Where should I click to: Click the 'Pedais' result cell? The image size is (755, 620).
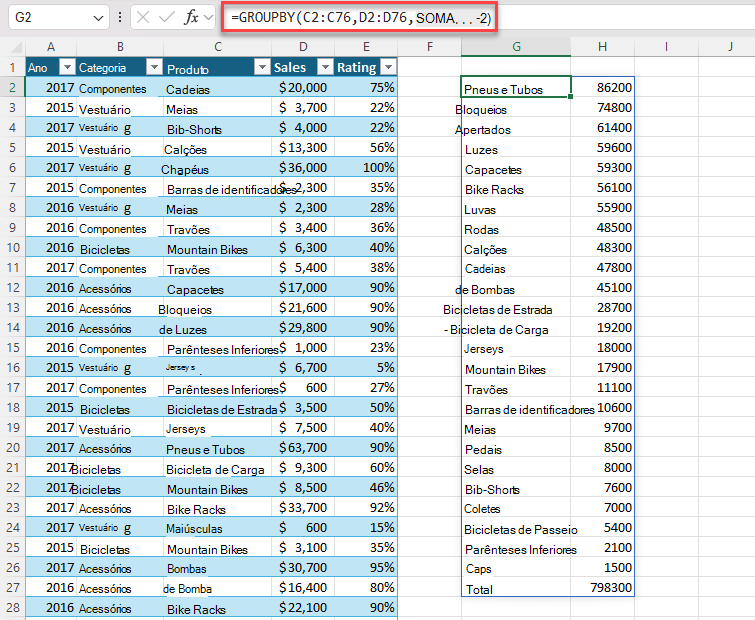click(x=516, y=448)
